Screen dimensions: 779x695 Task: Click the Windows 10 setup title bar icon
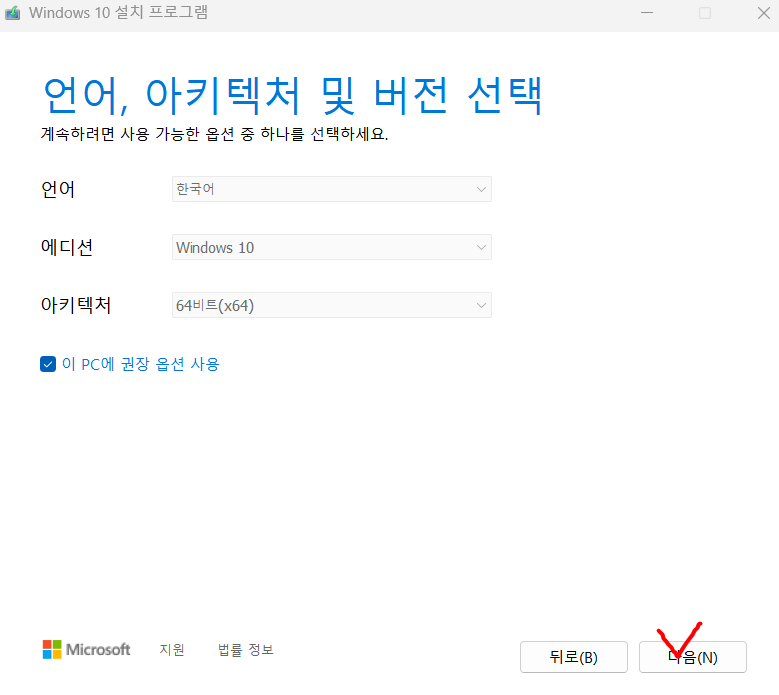[12, 13]
